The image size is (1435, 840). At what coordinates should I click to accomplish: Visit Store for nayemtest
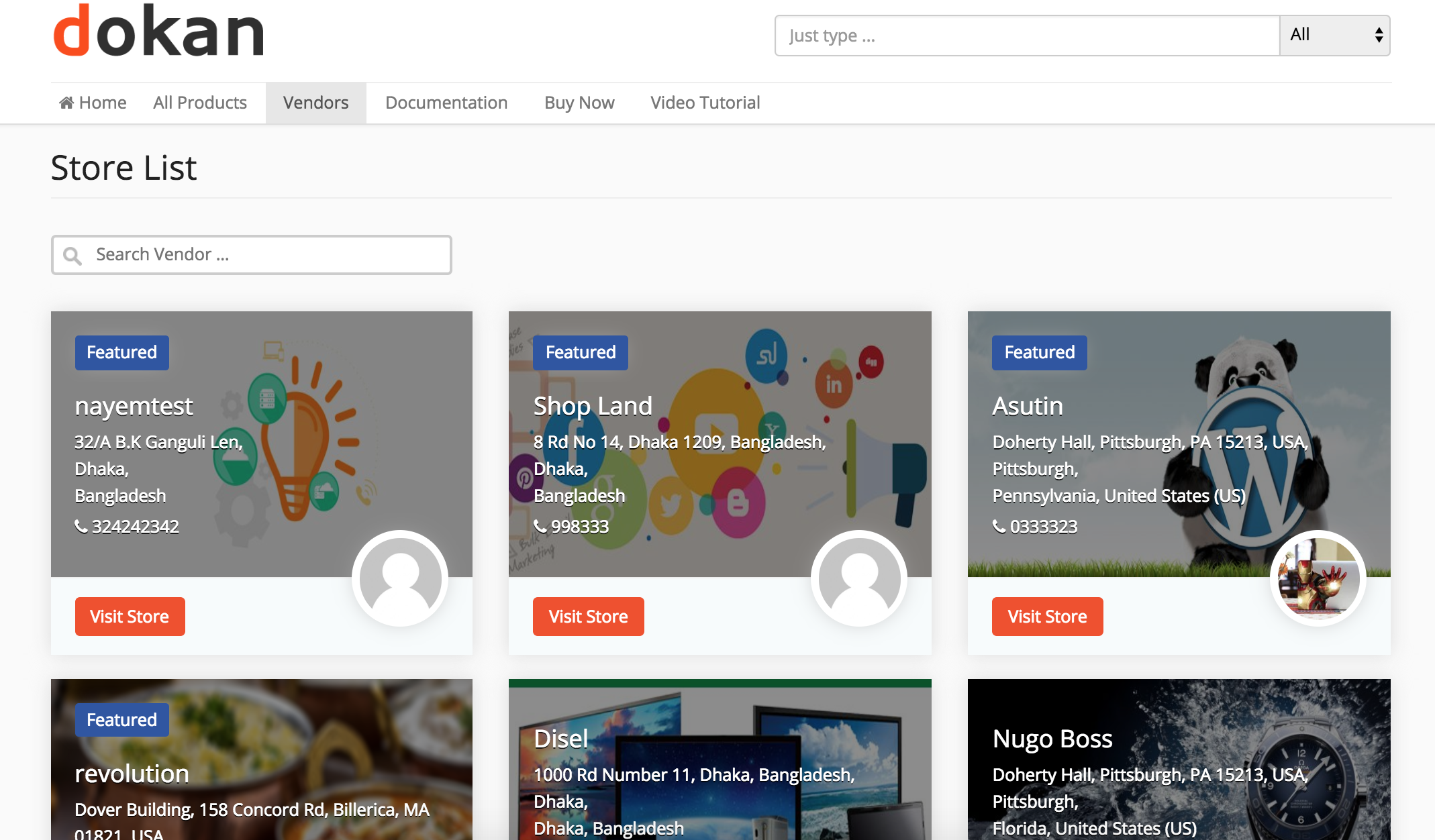tap(130, 617)
